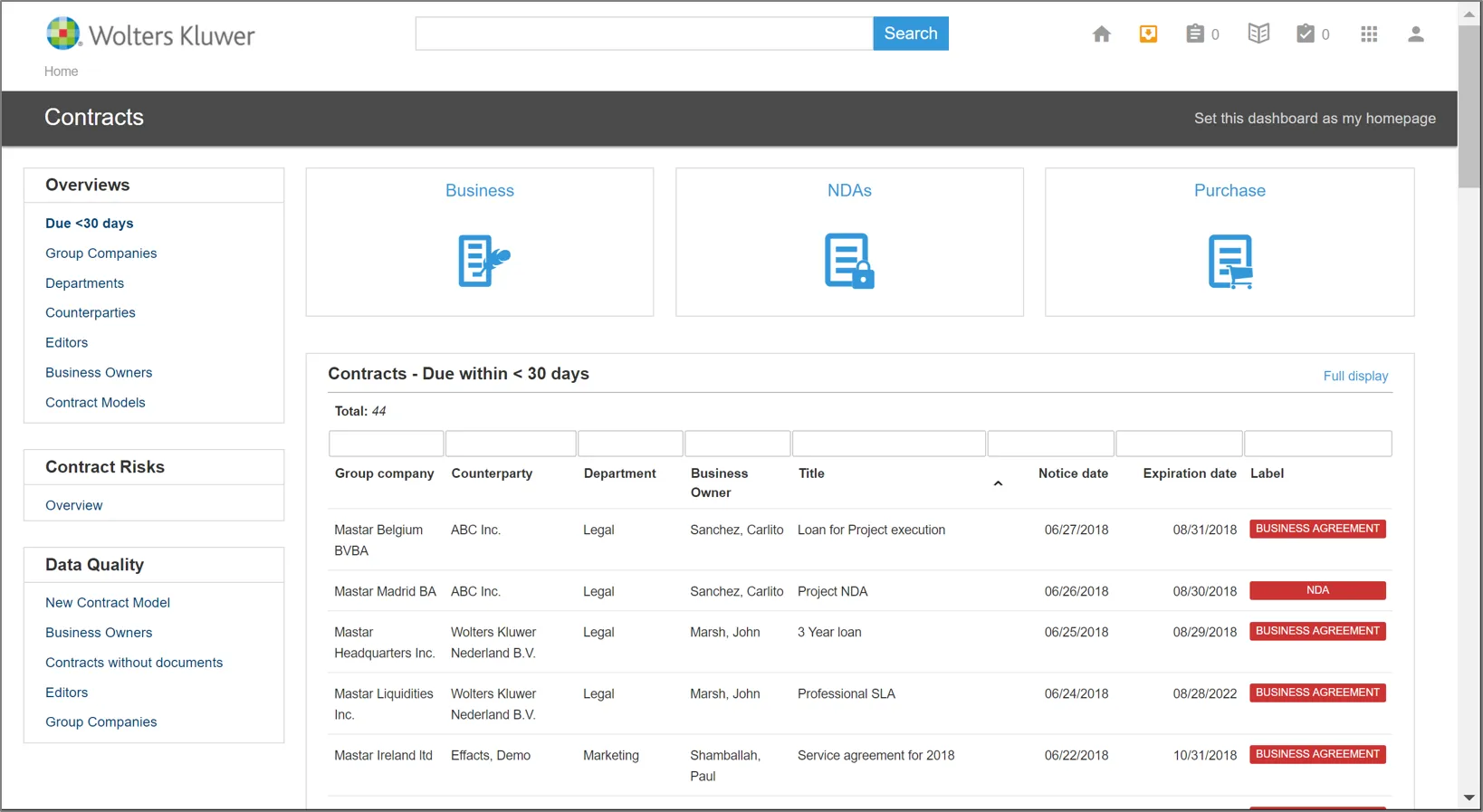Click the Business Owner filter field

pyautogui.click(x=738, y=444)
